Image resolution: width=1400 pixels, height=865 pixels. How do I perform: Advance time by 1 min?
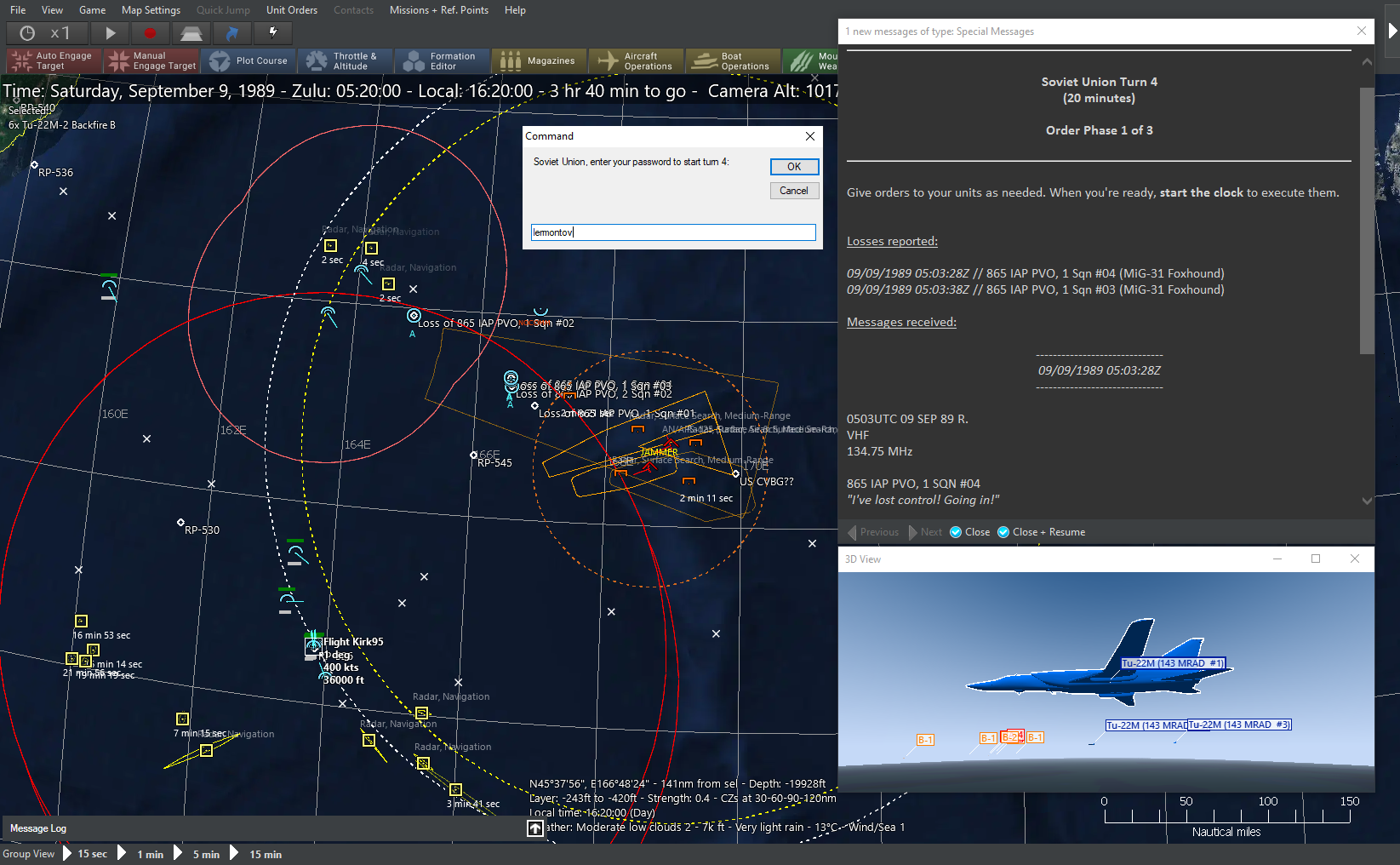(x=141, y=854)
